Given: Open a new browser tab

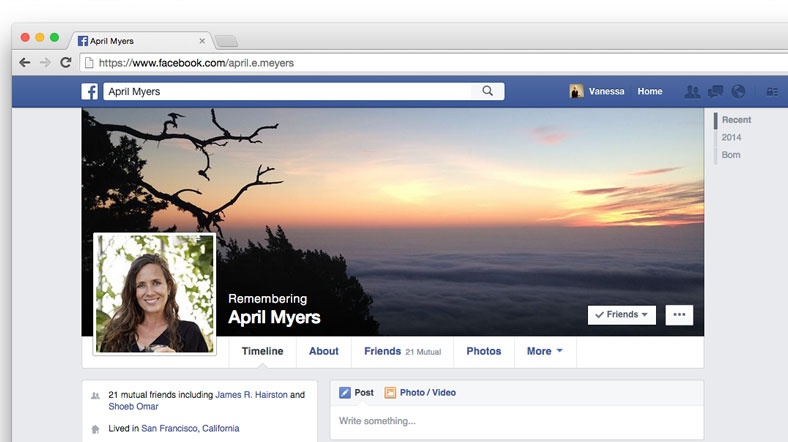Looking at the screenshot, I should pyautogui.click(x=226, y=41).
